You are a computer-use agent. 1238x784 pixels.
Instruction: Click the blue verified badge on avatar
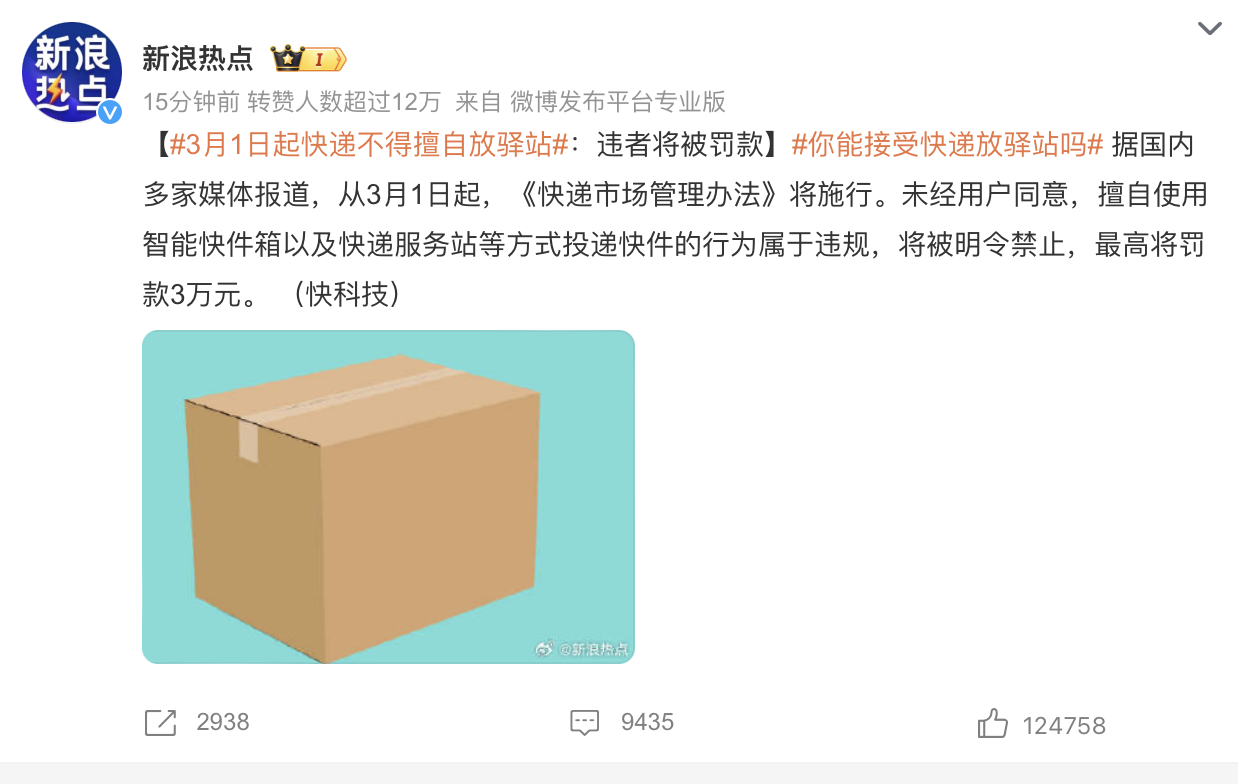110,111
